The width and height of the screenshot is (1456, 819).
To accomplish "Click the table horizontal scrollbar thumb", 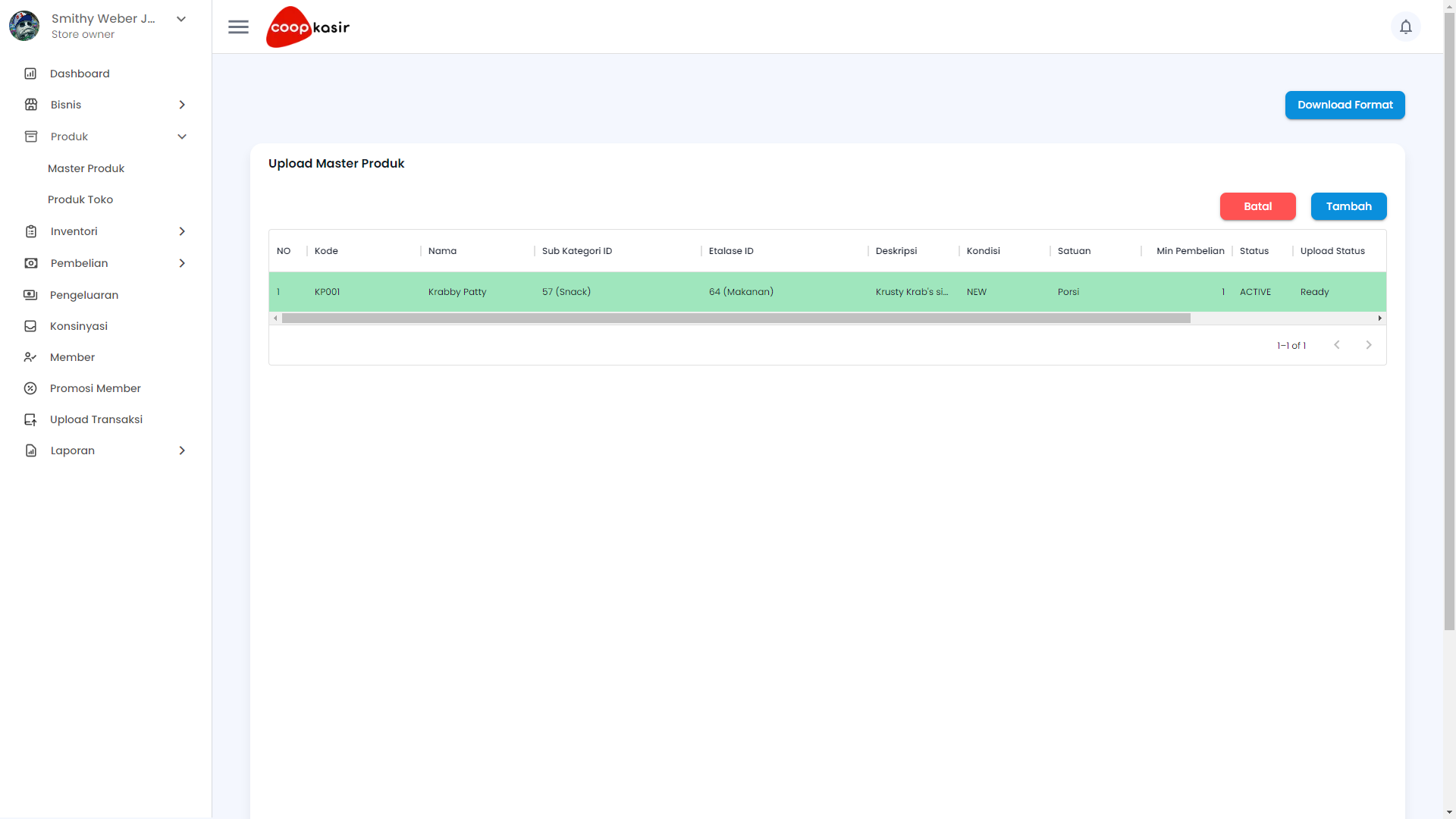I will 736,318.
